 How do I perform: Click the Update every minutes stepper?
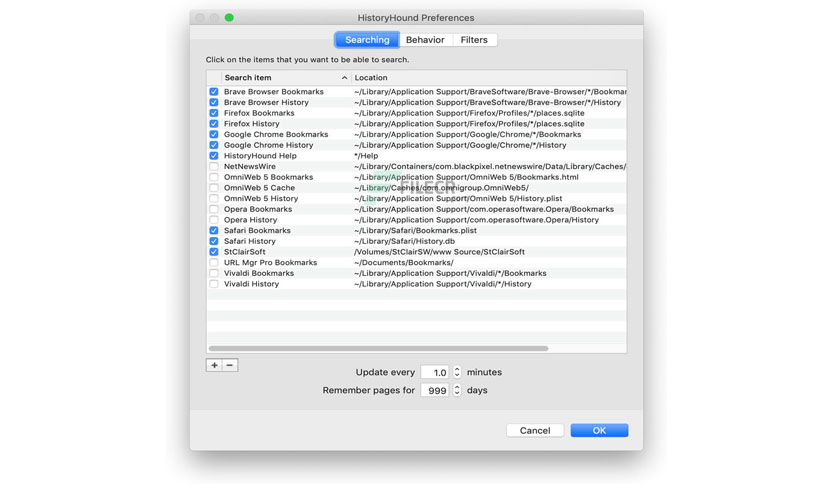pos(457,372)
